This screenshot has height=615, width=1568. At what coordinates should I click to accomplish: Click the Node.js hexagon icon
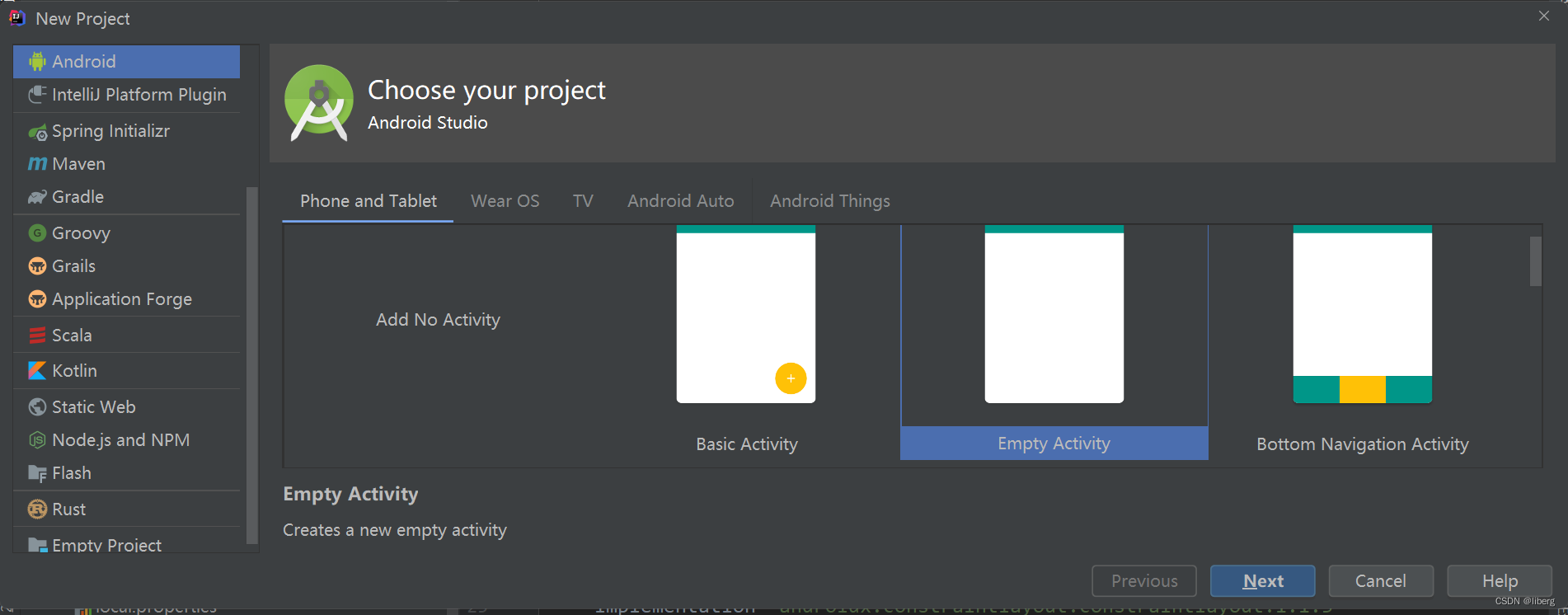(37, 440)
